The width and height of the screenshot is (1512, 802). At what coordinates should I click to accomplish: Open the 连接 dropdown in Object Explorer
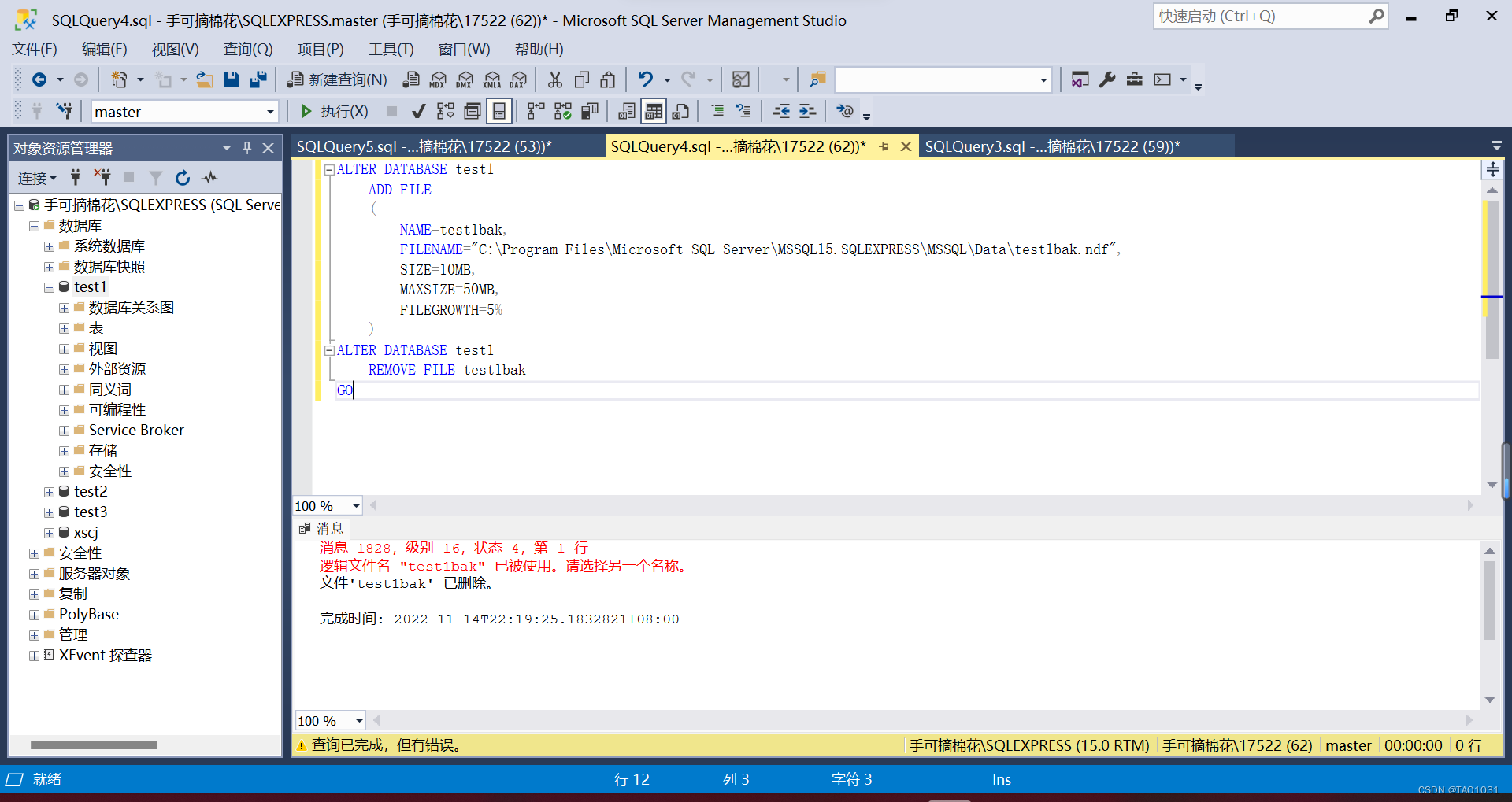pos(37,178)
